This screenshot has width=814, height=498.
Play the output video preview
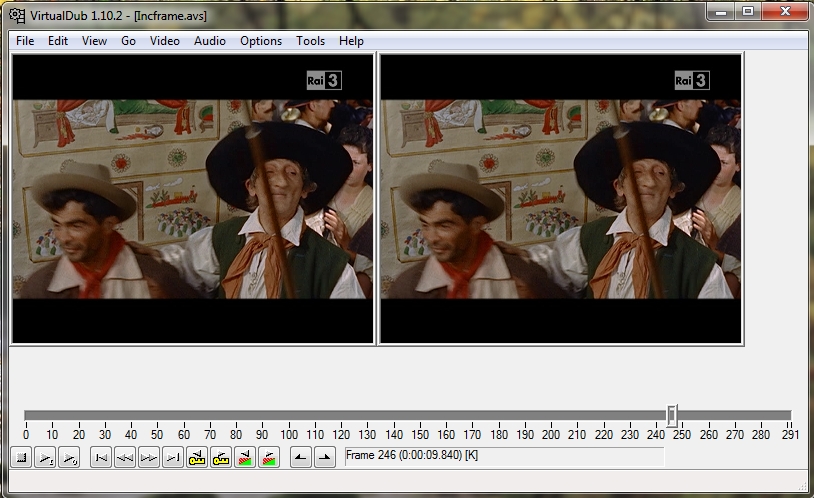click(69, 457)
